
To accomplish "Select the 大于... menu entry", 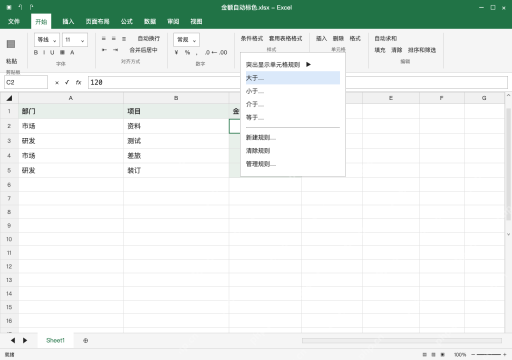I will coord(293,78).
